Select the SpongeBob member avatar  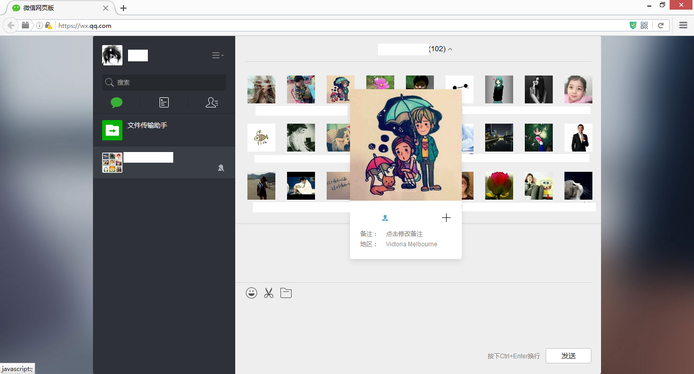(x=539, y=185)
